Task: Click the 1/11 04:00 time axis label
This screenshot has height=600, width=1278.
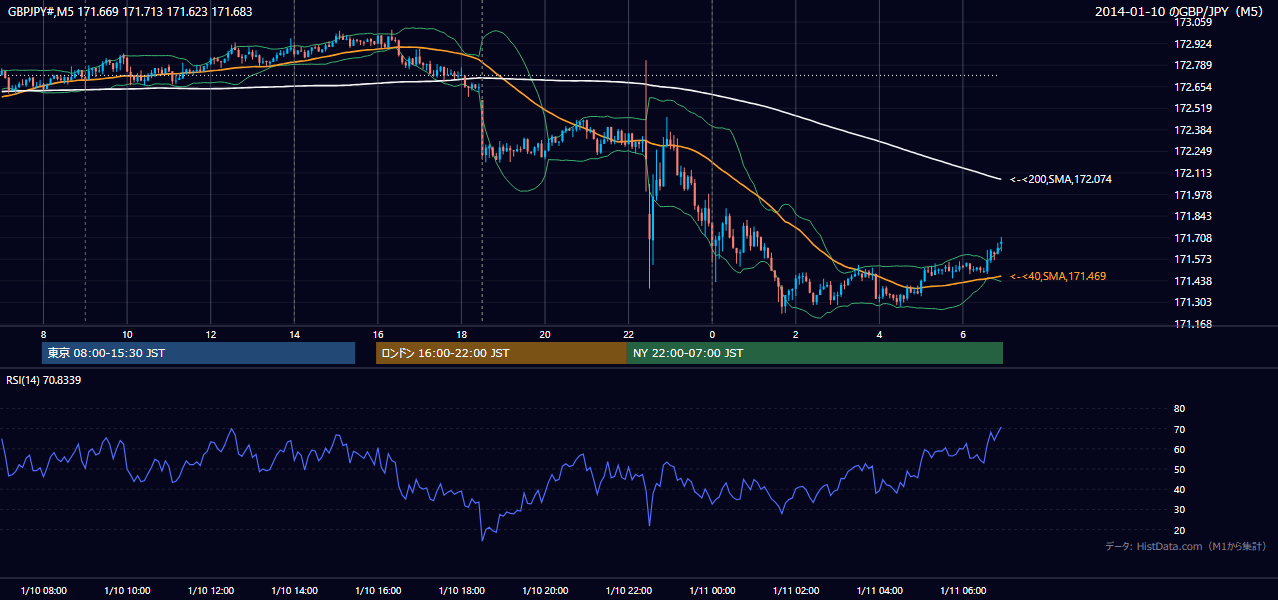Action: (878, 590)
